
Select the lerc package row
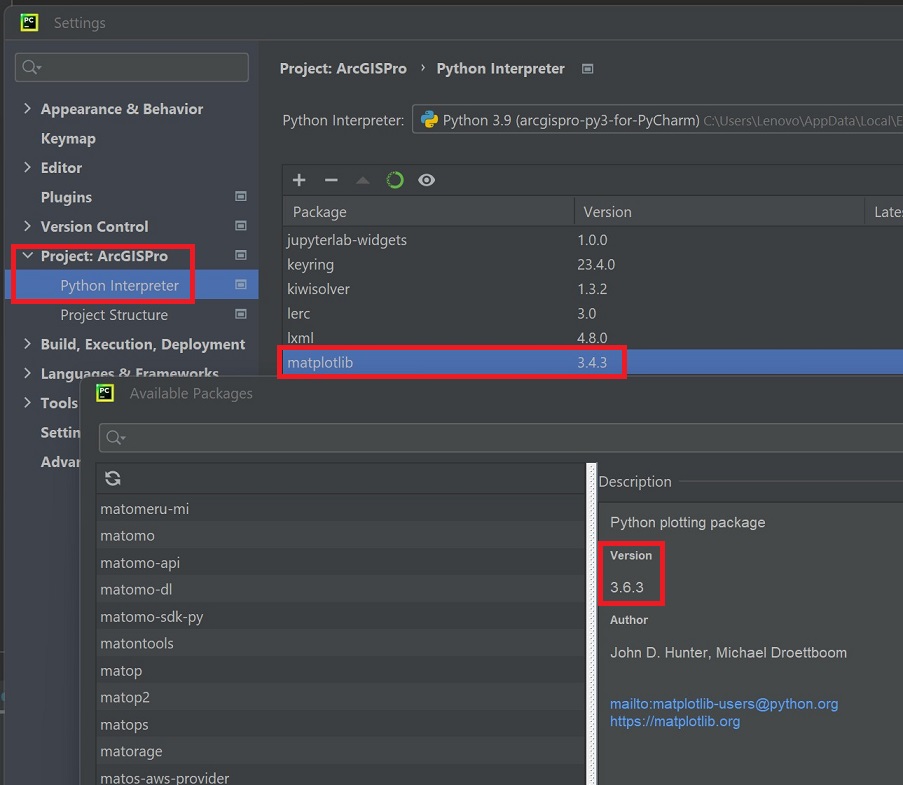[593, 313]
